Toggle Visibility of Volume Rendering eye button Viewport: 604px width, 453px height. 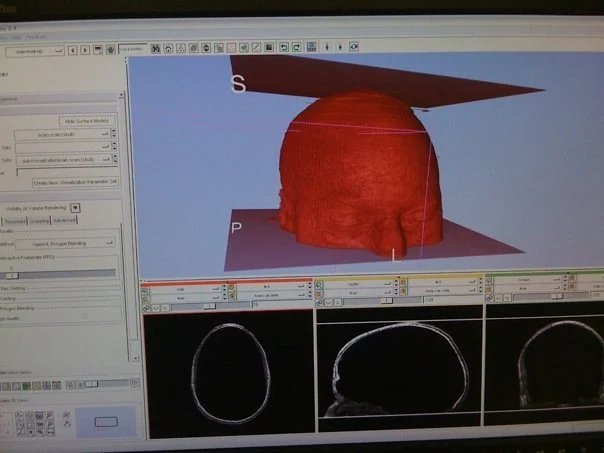tap(76, 208)
